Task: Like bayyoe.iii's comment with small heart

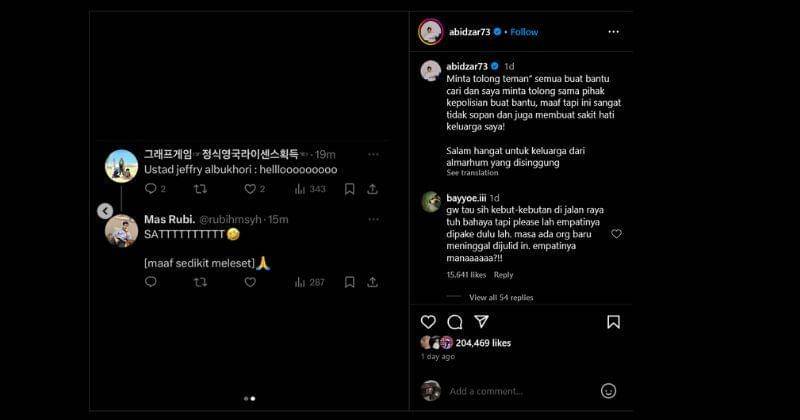Action: click(616, 234)
